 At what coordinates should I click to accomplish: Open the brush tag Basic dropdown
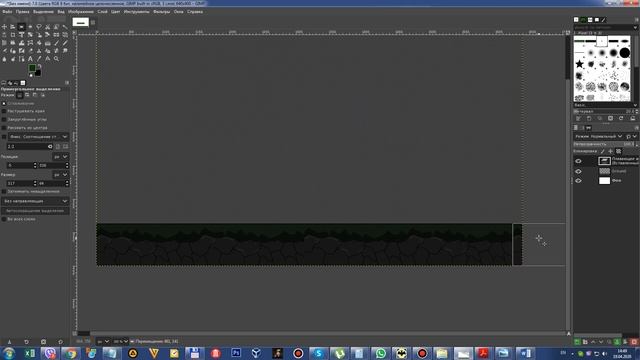[605, 105]
